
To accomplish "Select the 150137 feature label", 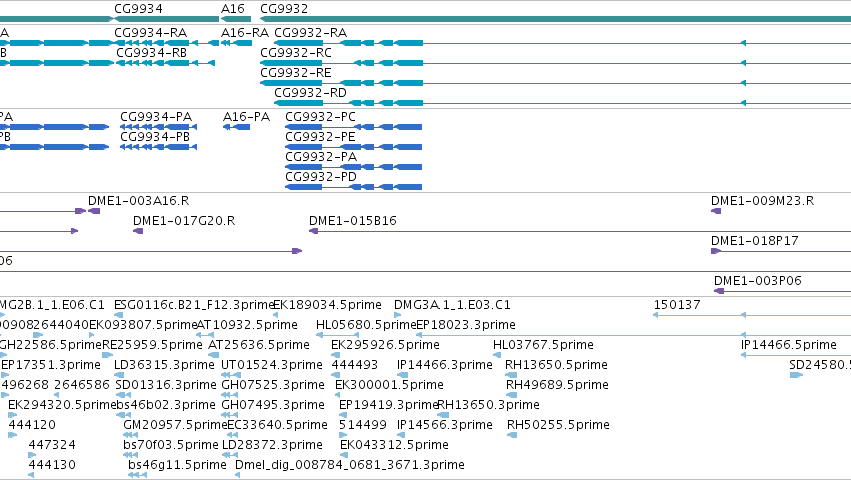I will 677,305.
